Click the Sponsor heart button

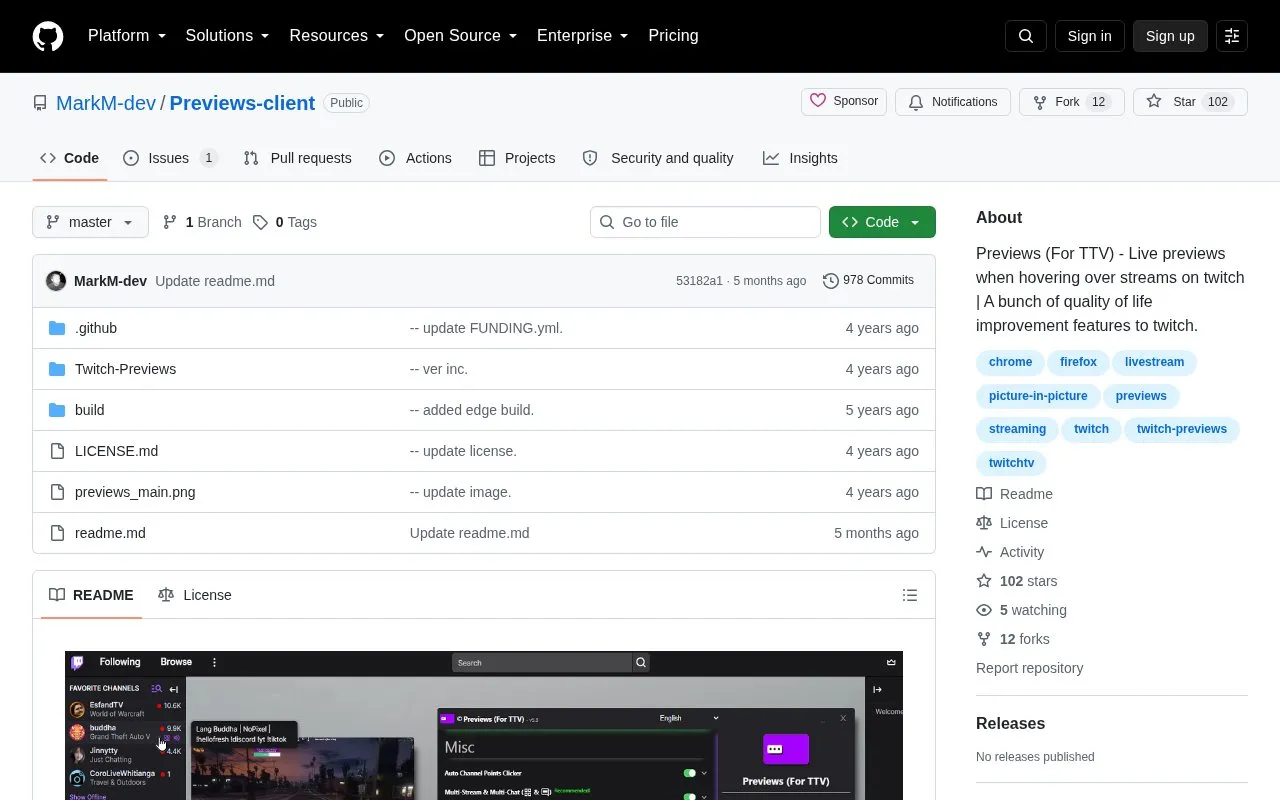(844, 102)
